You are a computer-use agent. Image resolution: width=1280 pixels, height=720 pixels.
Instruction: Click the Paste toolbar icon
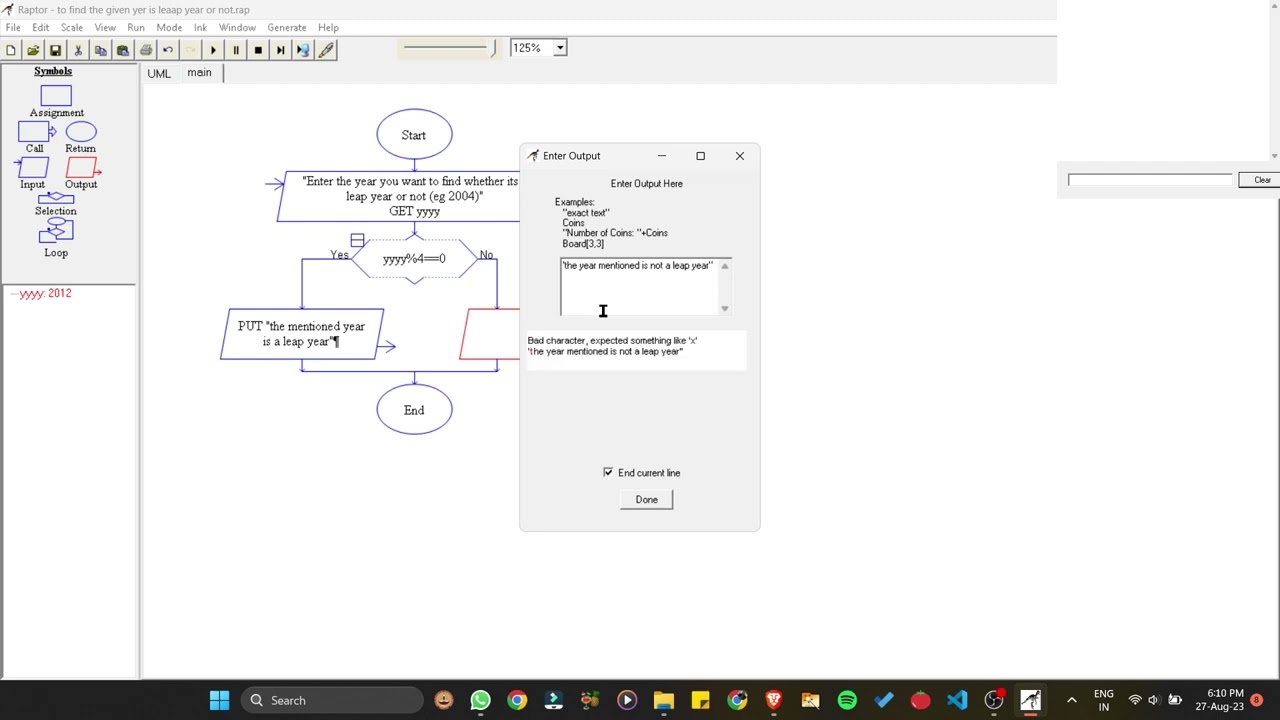[122, 50]
